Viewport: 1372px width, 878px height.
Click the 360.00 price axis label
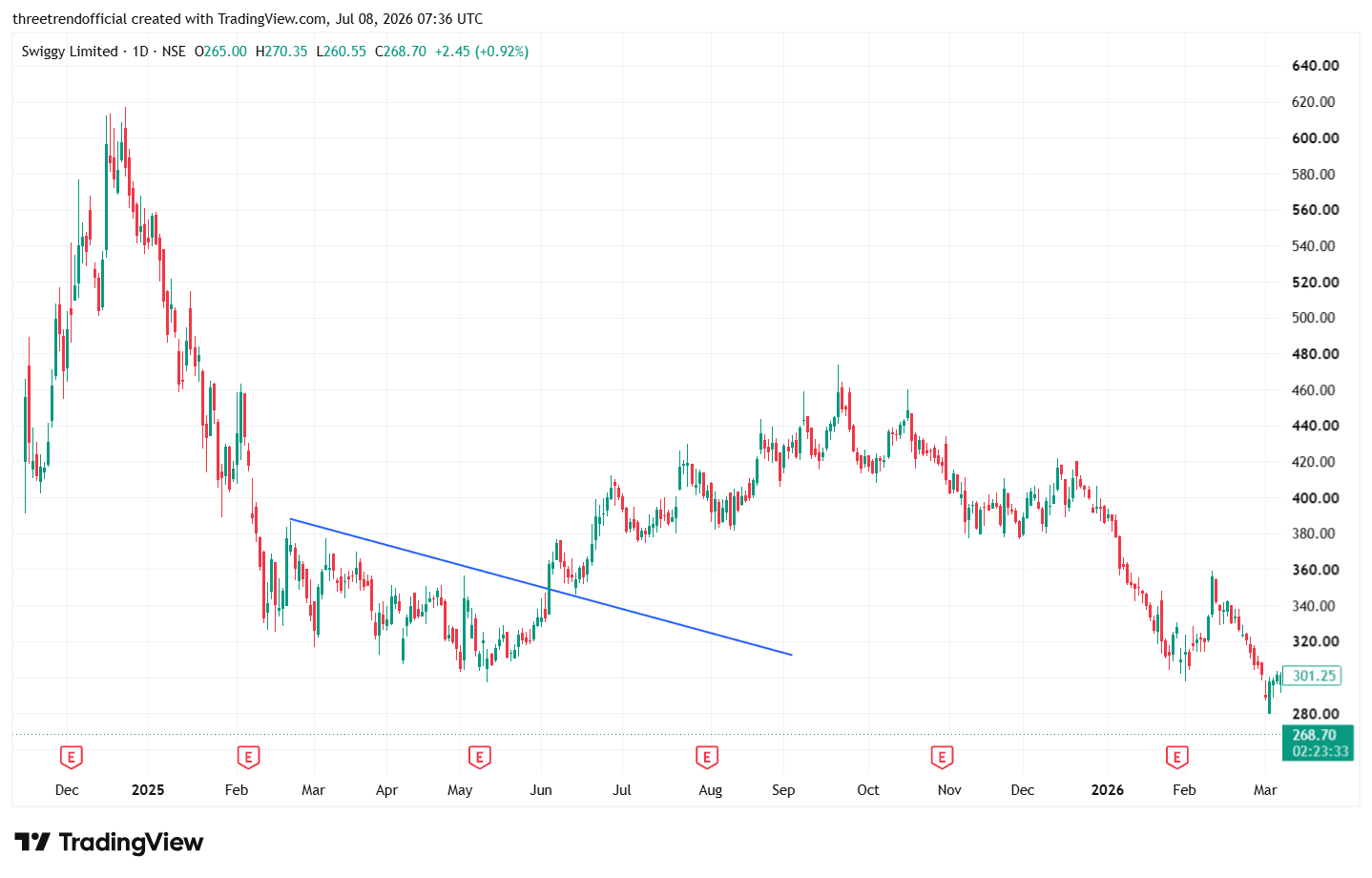(x=1315, y=570)
